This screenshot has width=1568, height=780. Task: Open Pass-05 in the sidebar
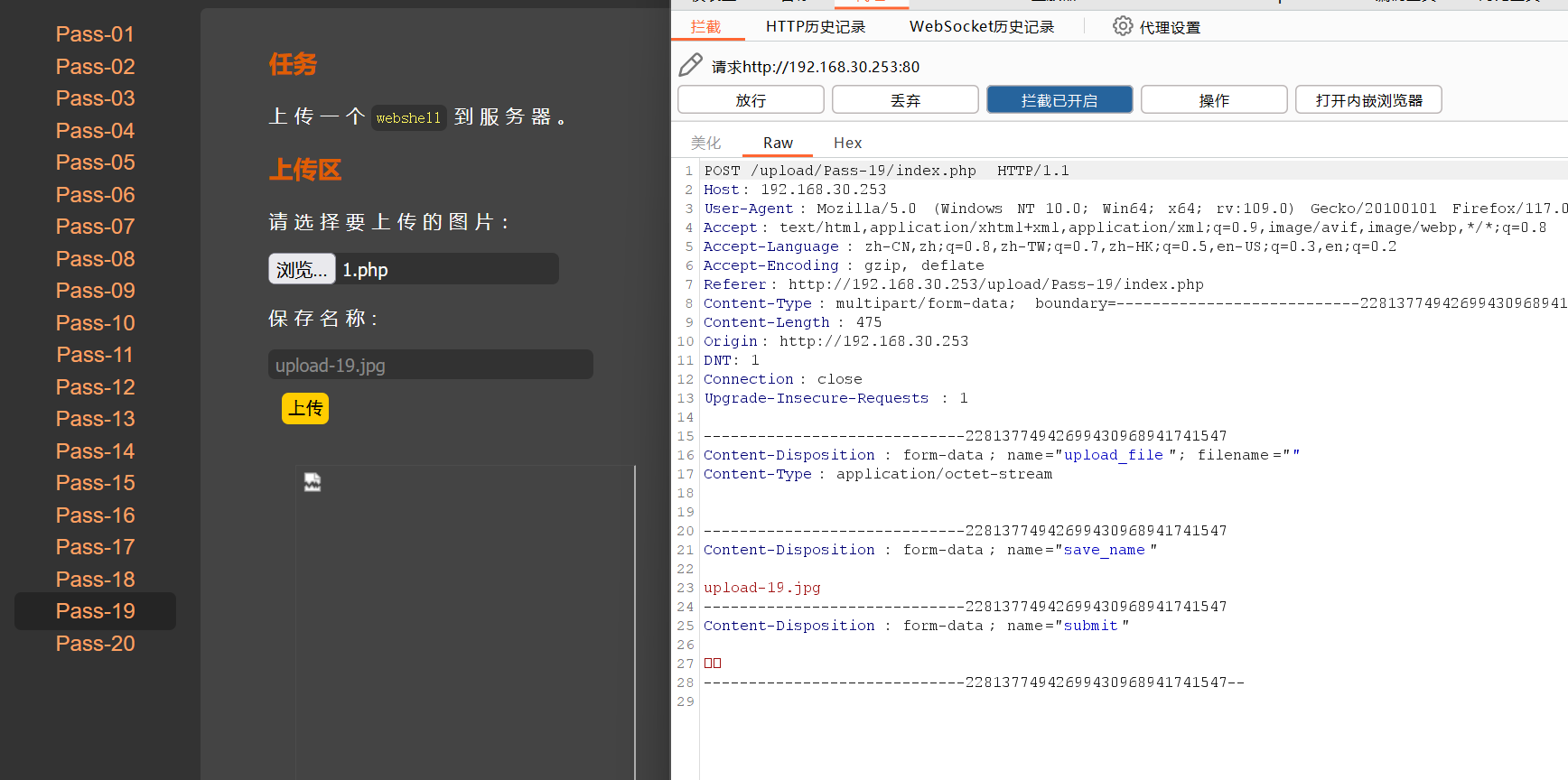coord(95,162)
